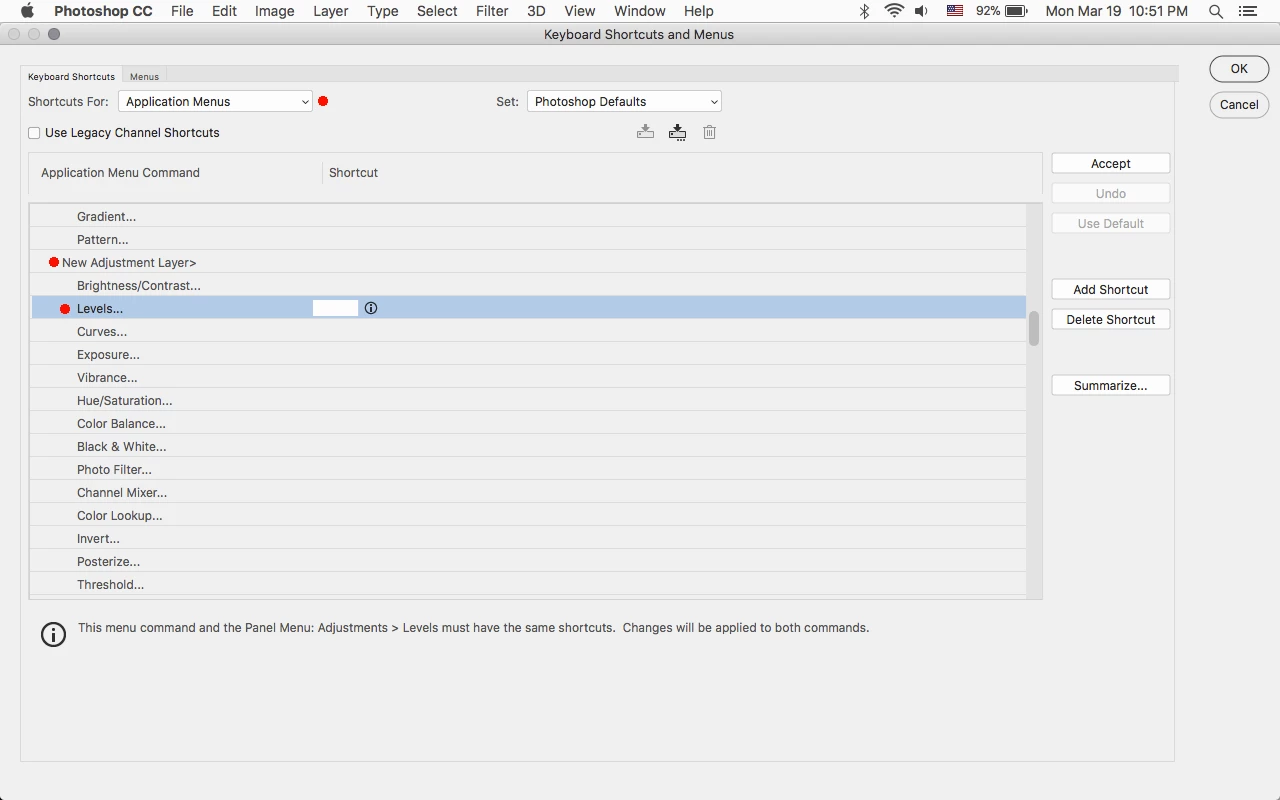Select the Threshold... command row
This screenshot has height=800, width=1280.
click(x=528, y=584)
